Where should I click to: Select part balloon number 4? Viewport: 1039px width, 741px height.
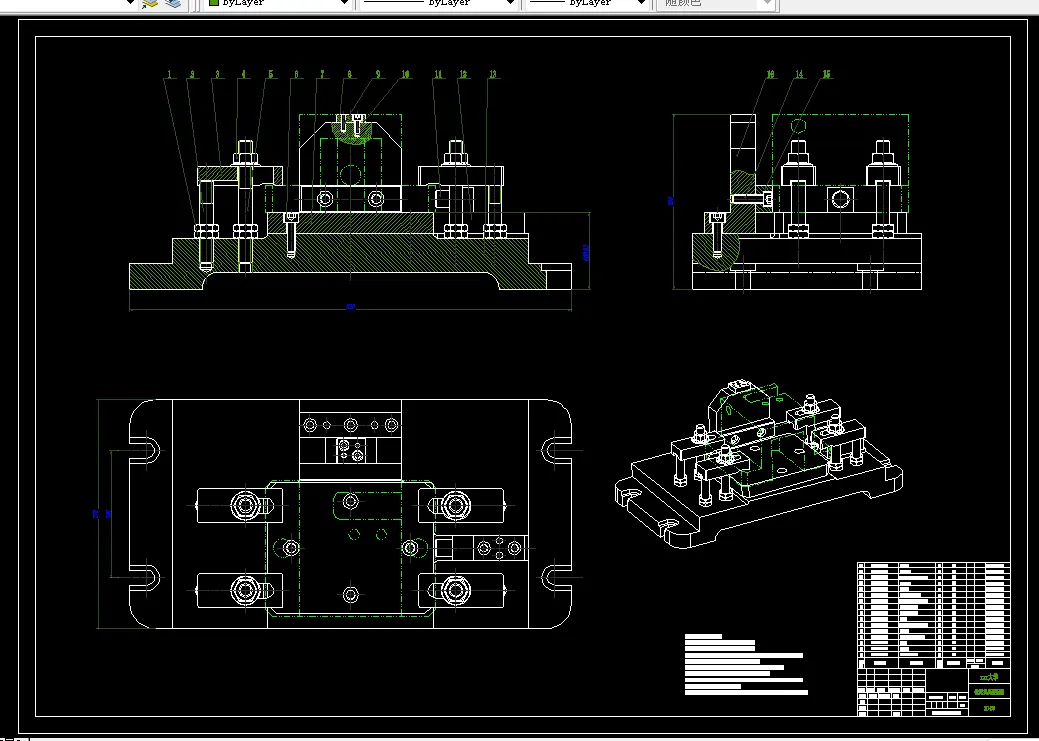click(x=243, y=74)
